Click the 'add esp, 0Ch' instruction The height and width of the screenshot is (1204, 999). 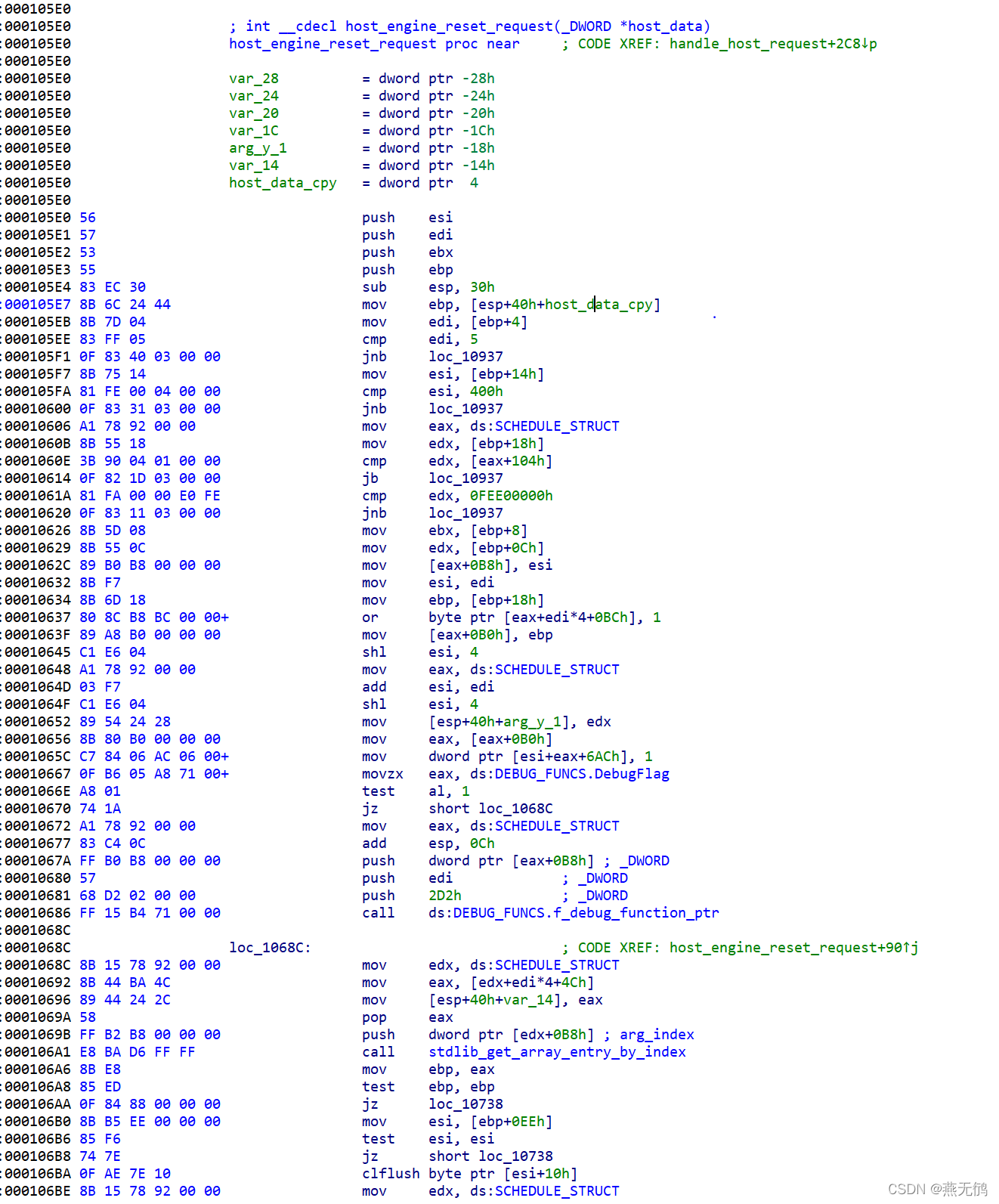(x=428, y=843)
